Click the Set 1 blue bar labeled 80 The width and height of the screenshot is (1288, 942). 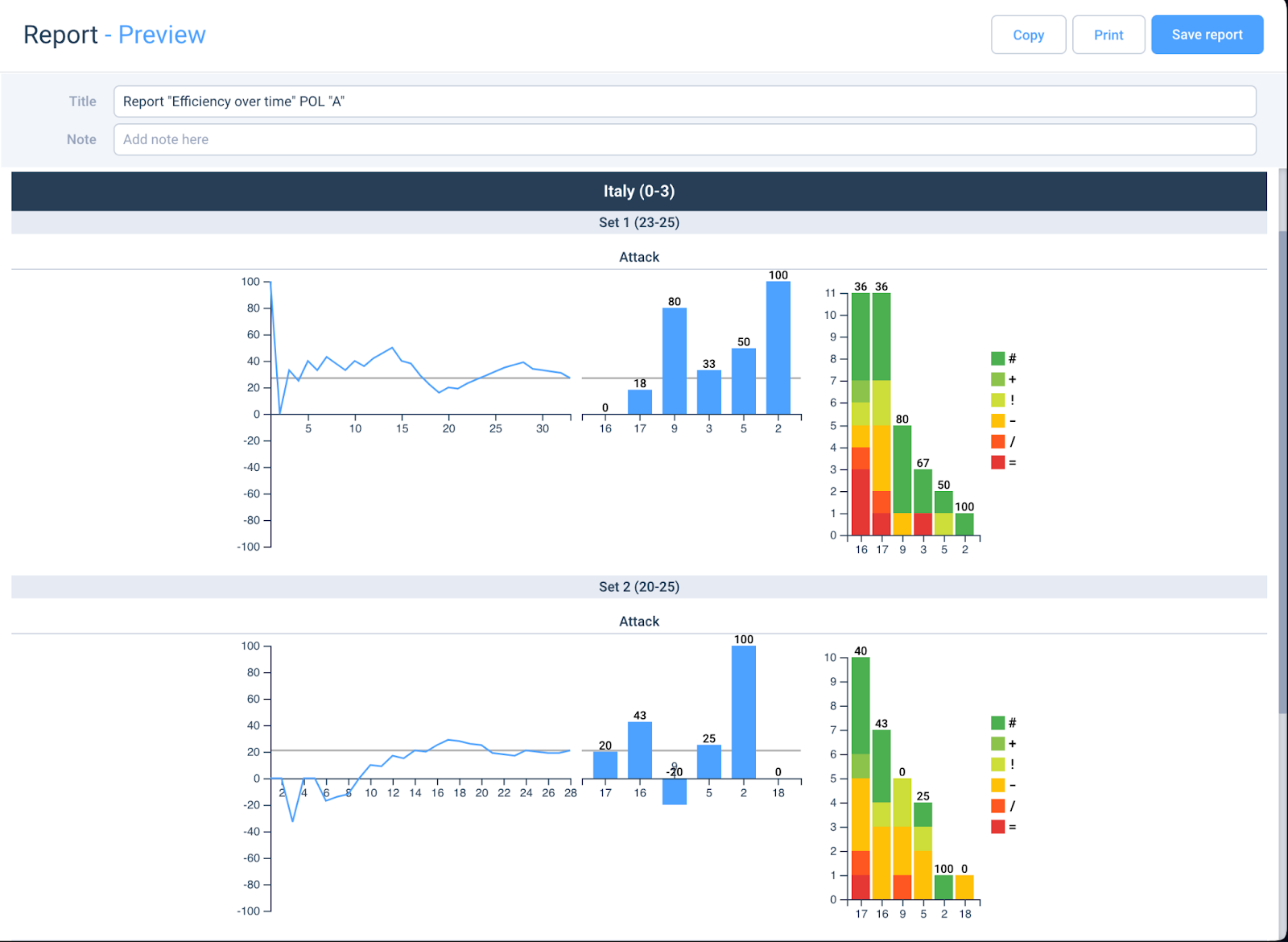pyautogui.click(x=675, y=362)
